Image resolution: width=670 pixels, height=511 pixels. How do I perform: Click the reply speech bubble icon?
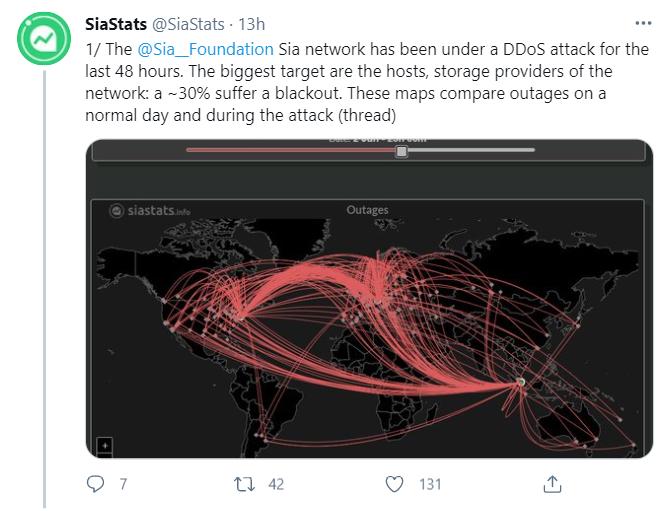click(x=96, y=484)
